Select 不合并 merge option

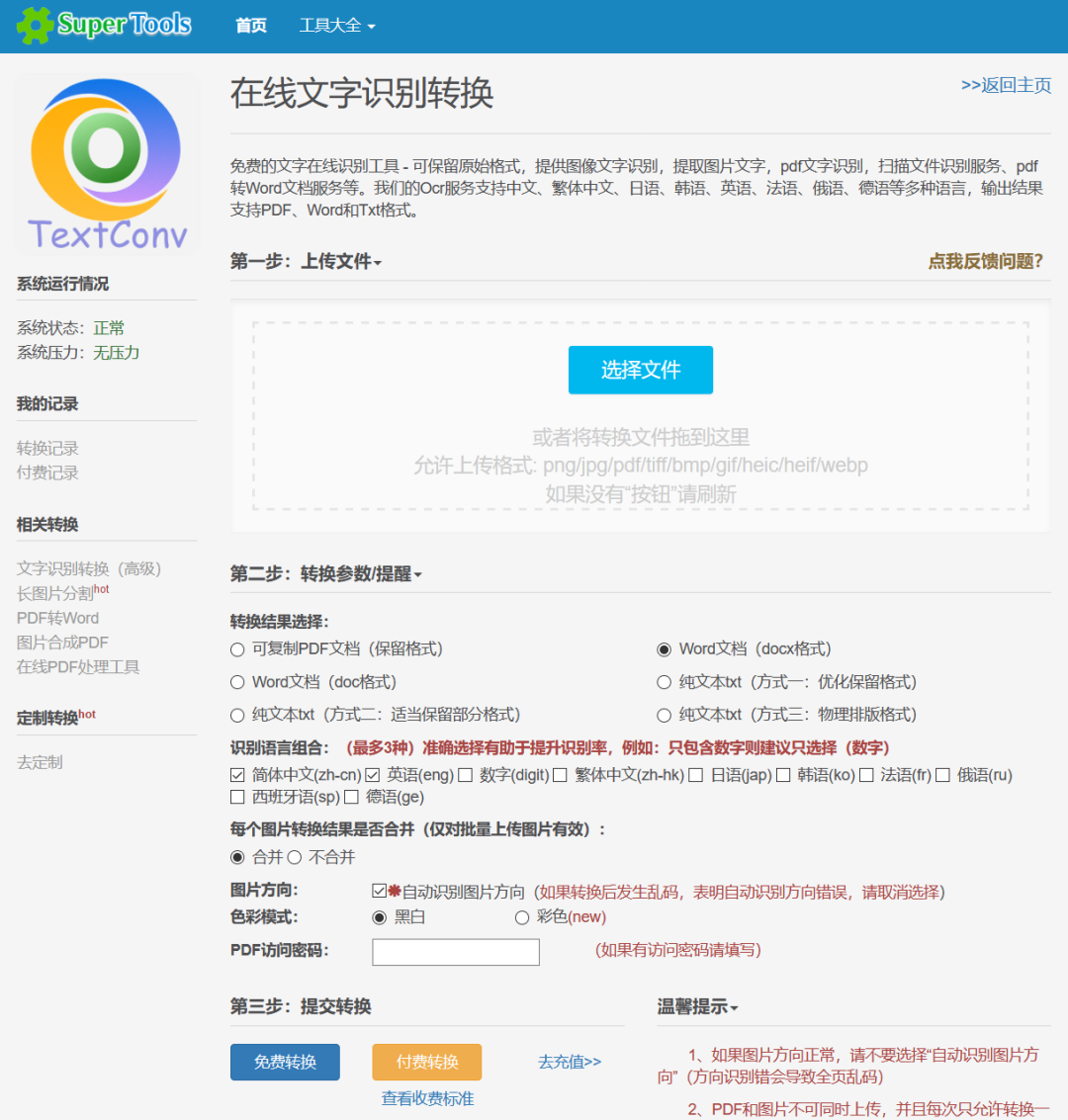pyautogui.click(x=295, y=857)
